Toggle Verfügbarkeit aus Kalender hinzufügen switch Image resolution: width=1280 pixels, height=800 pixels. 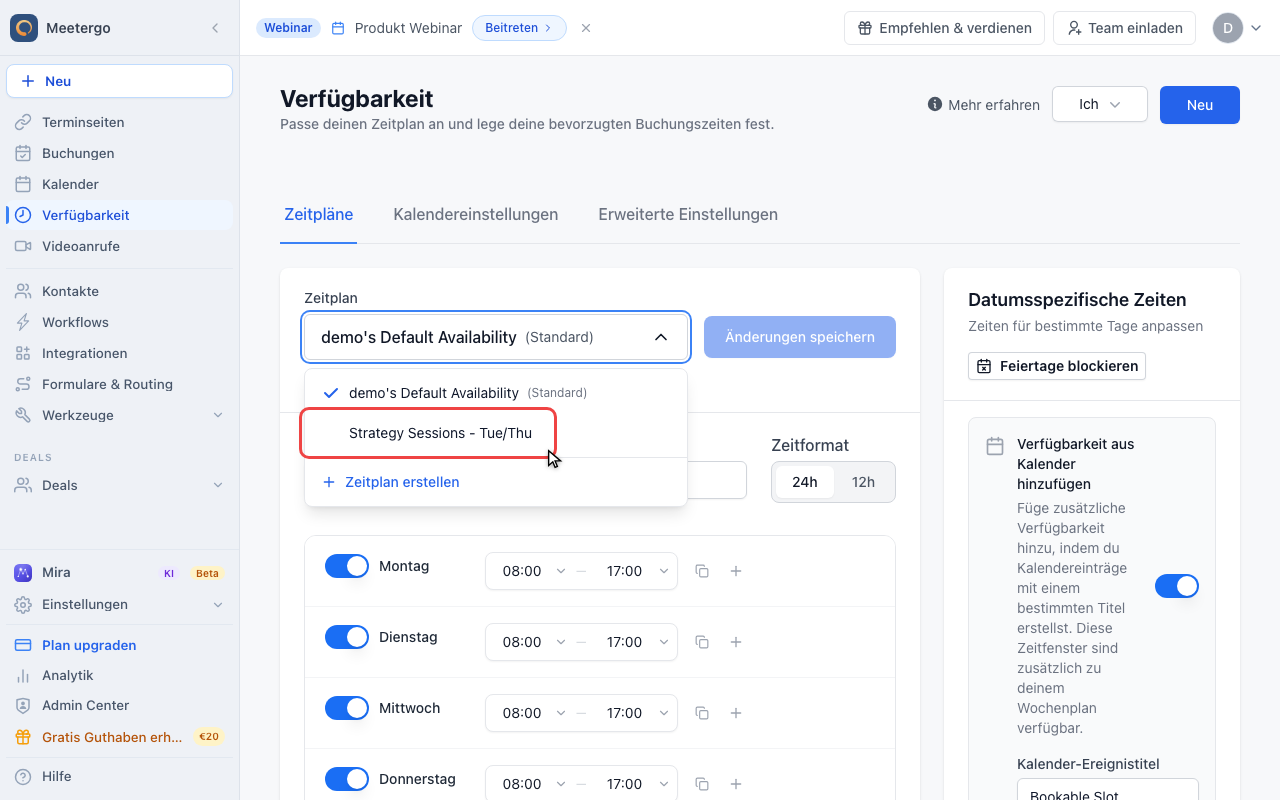(x=1177, y=586)
